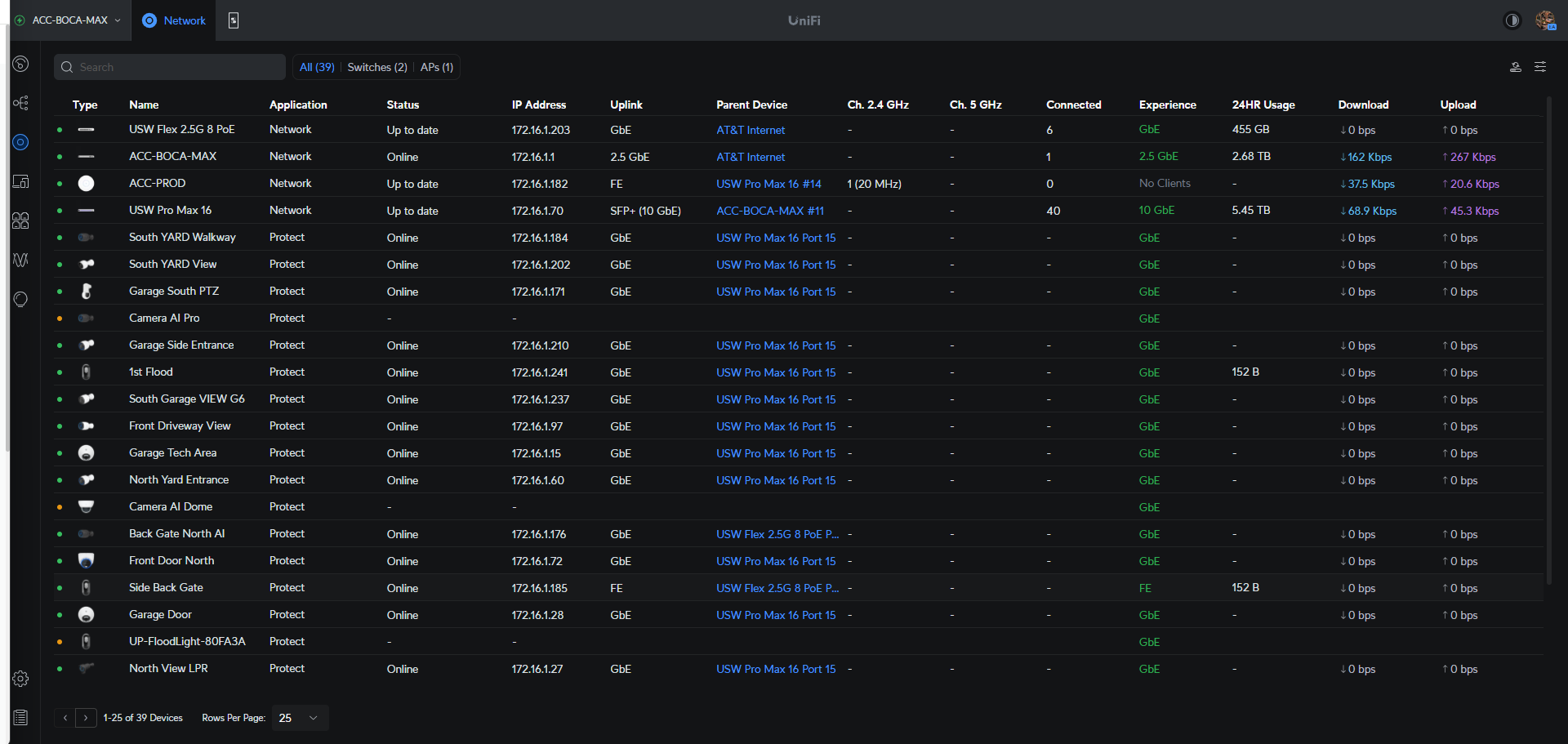Open the waveform Radios icon in sidebar
The height and width of the screenshot is (744, 1568).
click(21, 260)
